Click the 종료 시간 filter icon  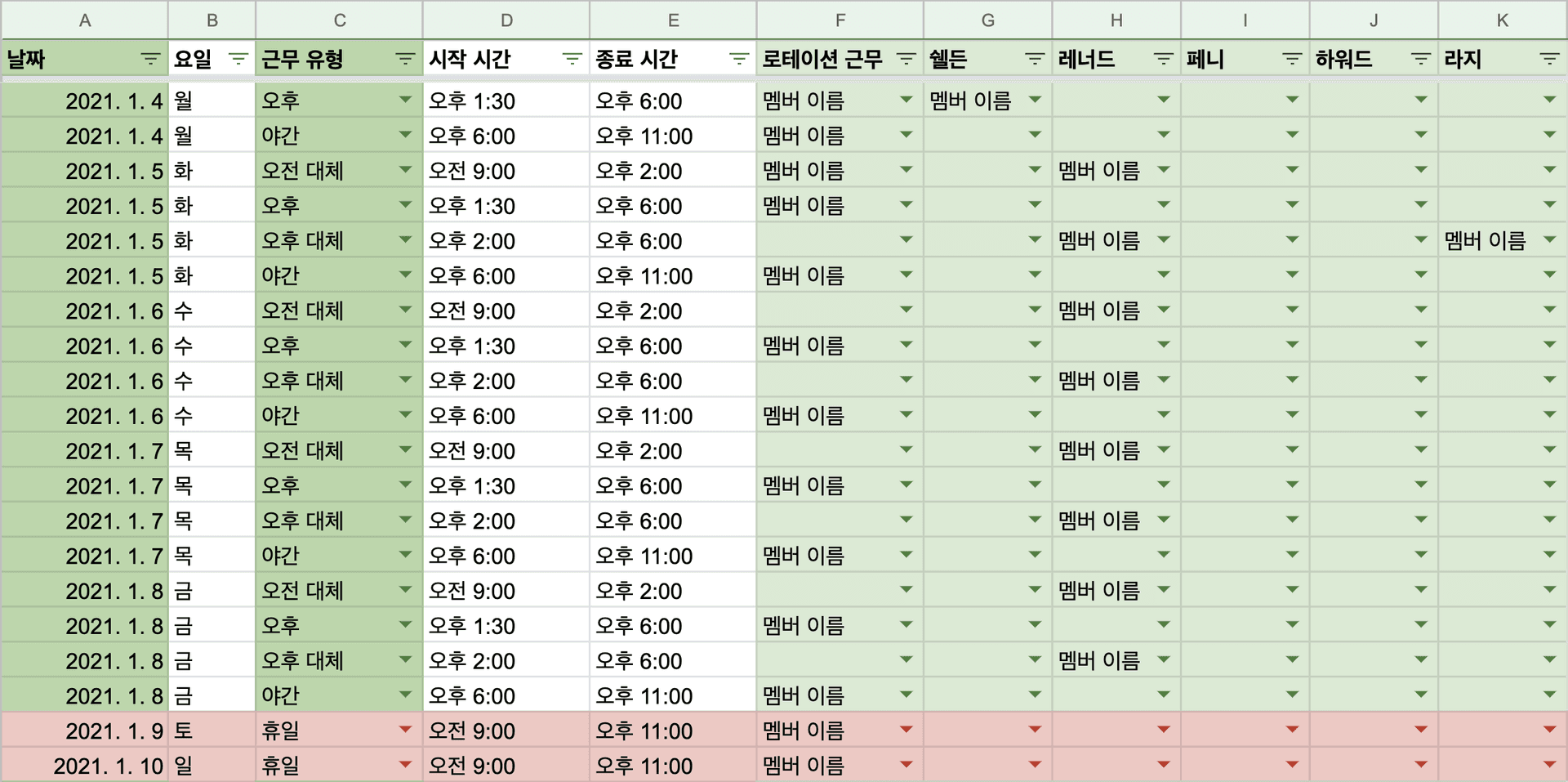click(x=739, y=59)
